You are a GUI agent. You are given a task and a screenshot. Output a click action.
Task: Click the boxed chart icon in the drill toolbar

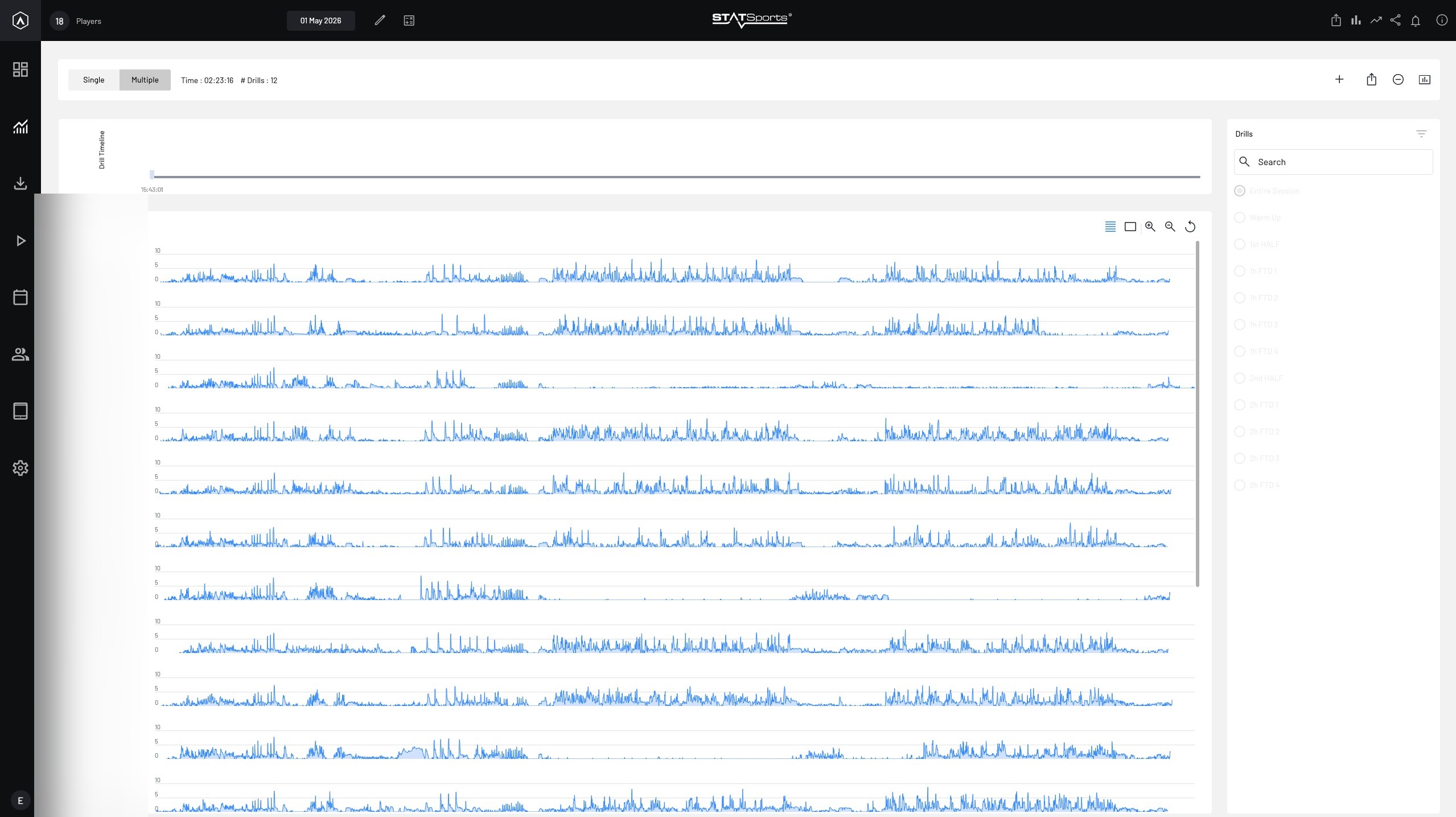click(x=1425, y=80)
